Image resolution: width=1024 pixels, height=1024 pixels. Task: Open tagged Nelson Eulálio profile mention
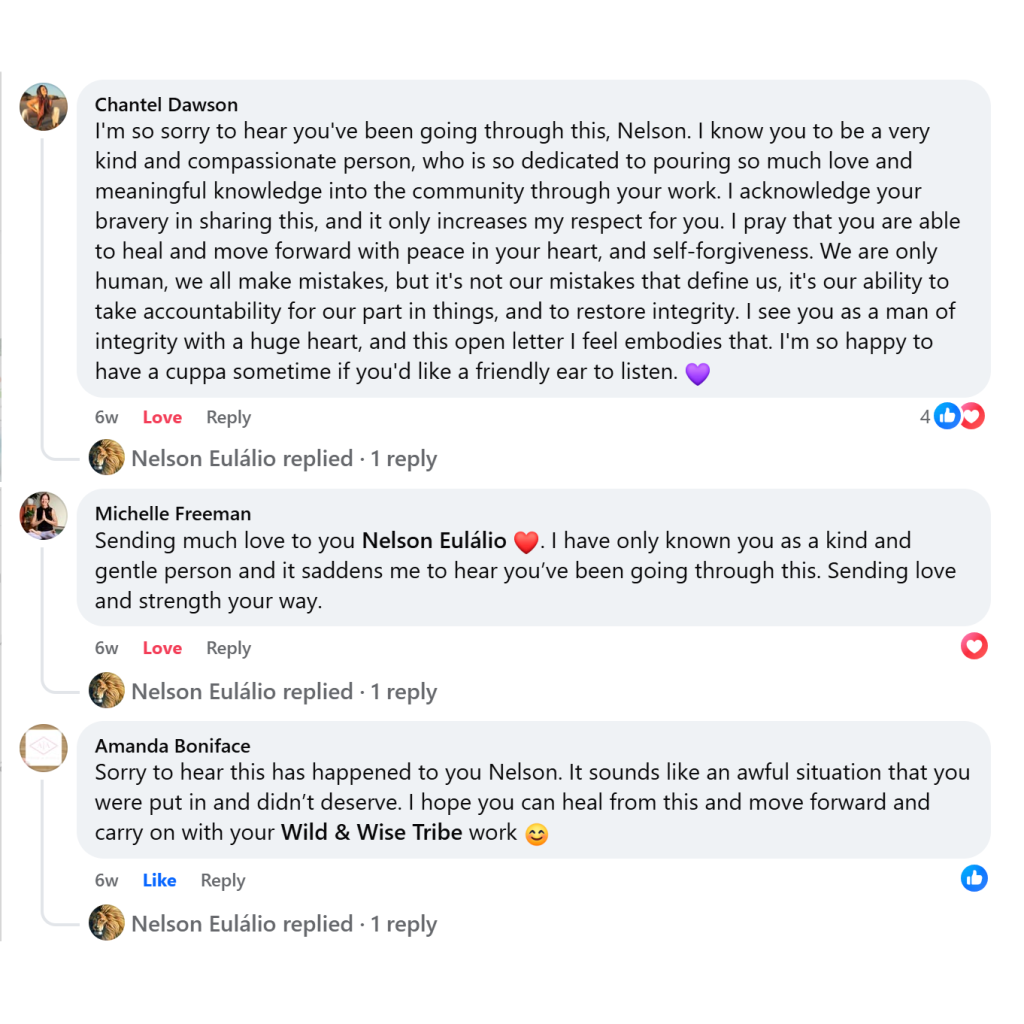[x=434, y=541]
